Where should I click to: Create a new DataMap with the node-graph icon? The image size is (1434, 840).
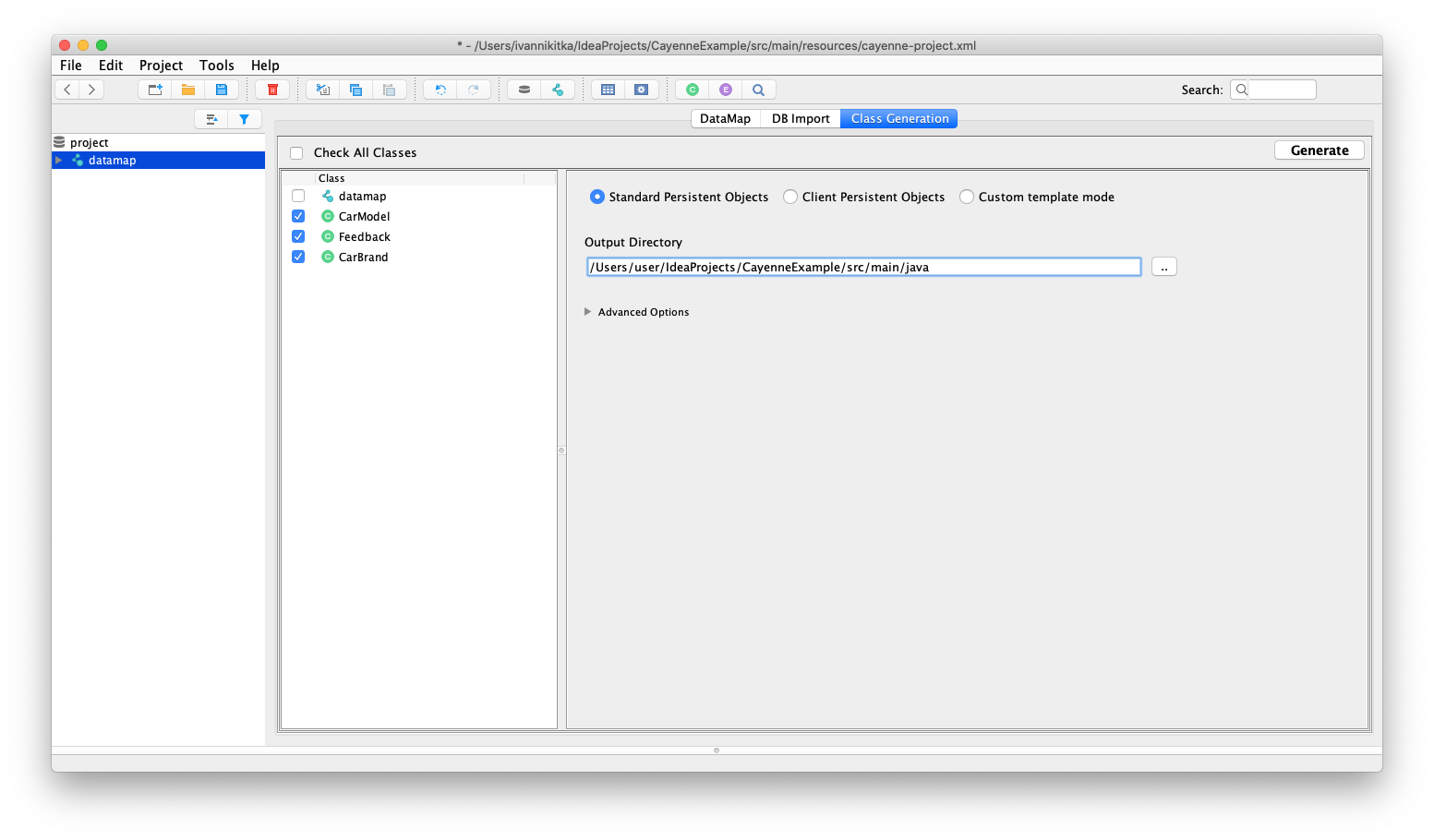558,89
